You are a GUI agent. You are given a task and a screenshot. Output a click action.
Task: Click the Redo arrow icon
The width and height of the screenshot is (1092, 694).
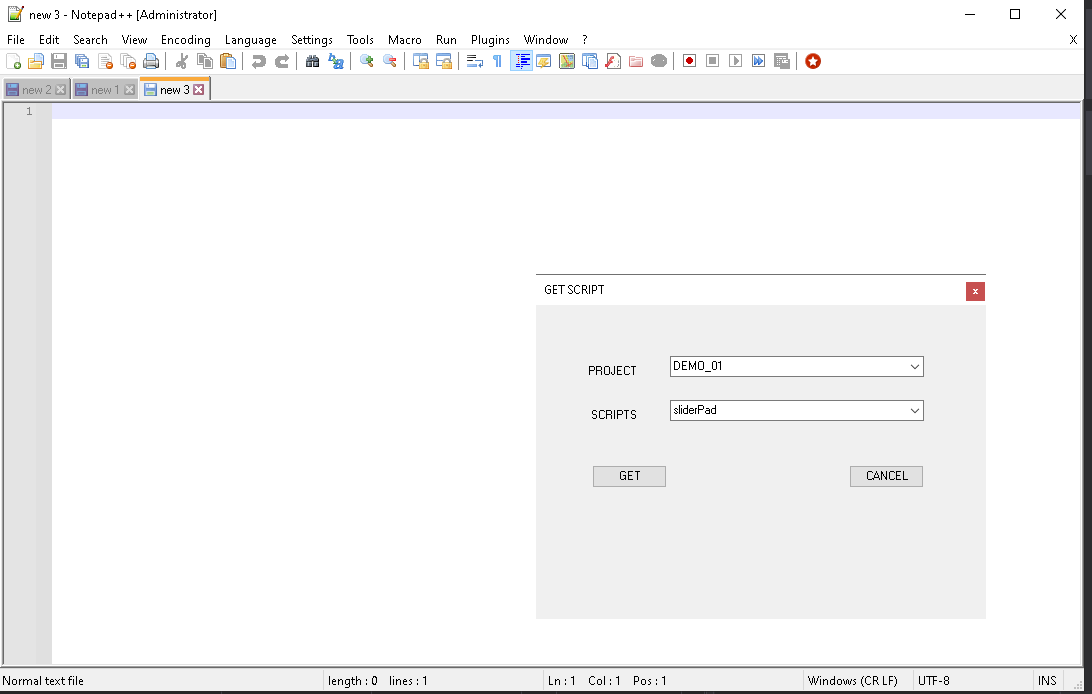[x=281, y=61]
